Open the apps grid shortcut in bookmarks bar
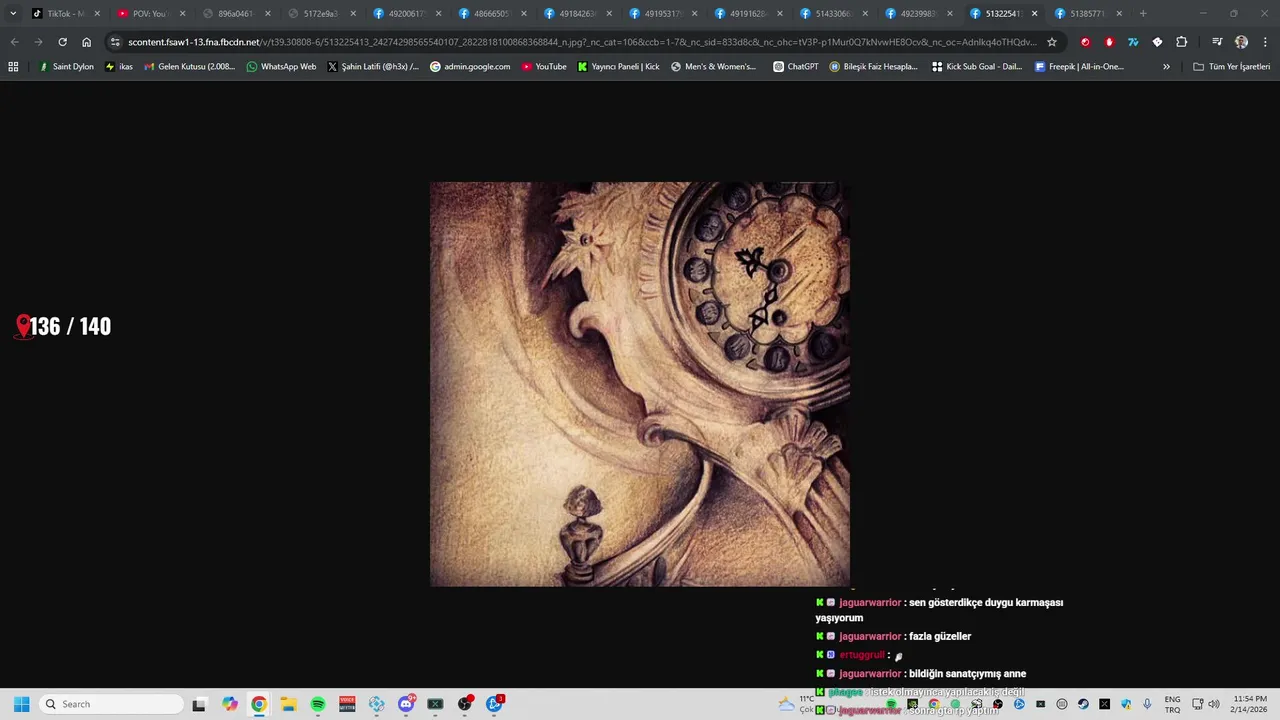The image size is (1280, 720). coord(13,67)
